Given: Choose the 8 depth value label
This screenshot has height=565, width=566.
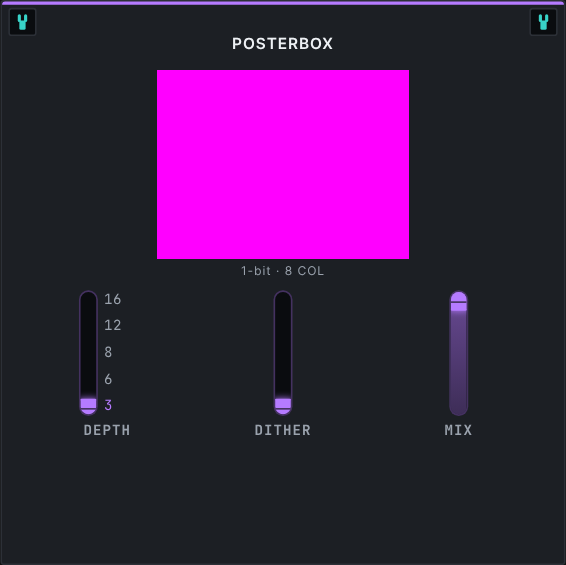Looking at the screenshot, I should point(108,352).
